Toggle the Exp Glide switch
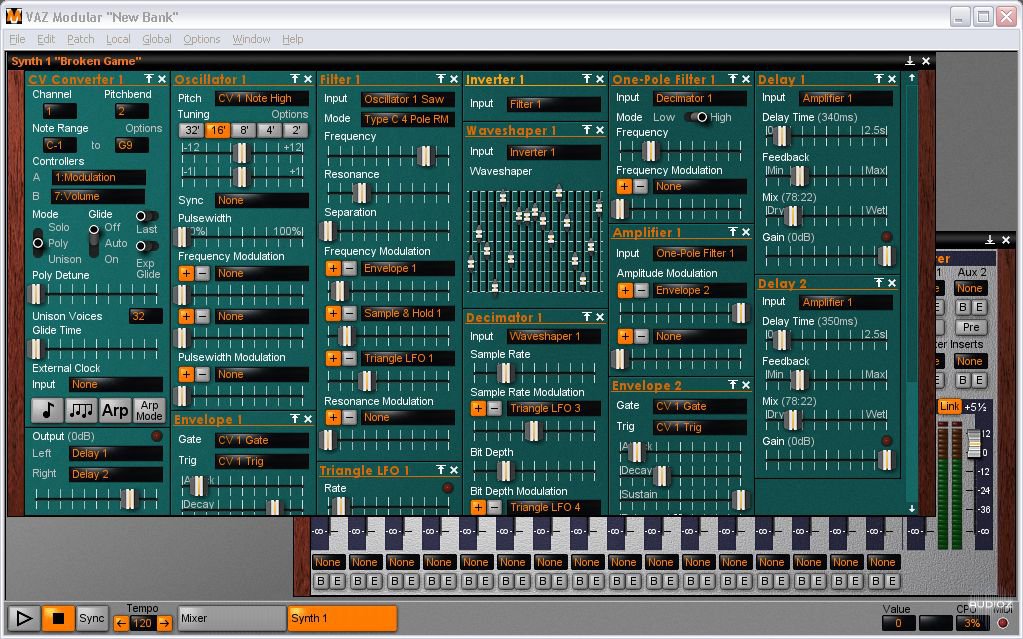 [x=146, y=246]
